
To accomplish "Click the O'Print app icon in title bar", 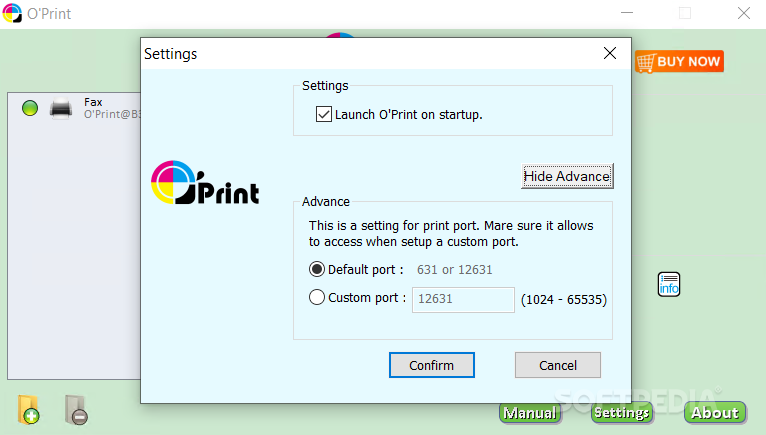I will coord(12,13).
